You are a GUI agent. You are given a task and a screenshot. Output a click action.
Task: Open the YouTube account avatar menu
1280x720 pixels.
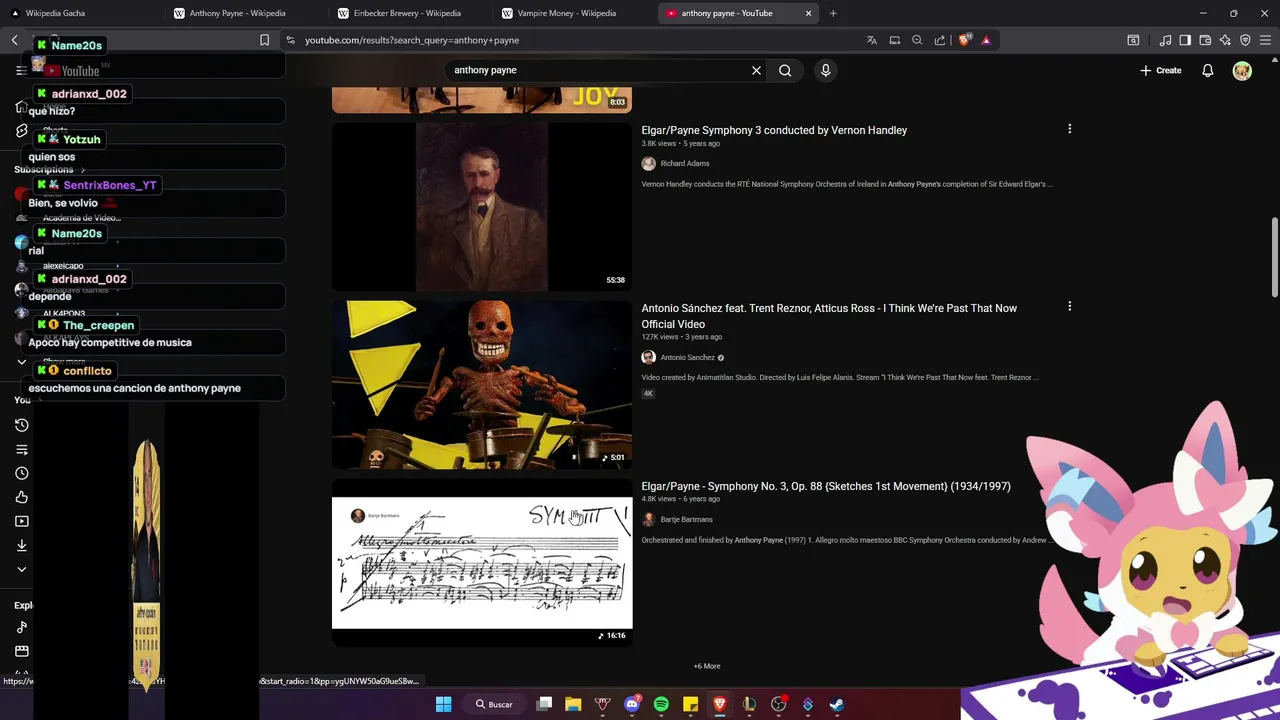click(1242, 70)
